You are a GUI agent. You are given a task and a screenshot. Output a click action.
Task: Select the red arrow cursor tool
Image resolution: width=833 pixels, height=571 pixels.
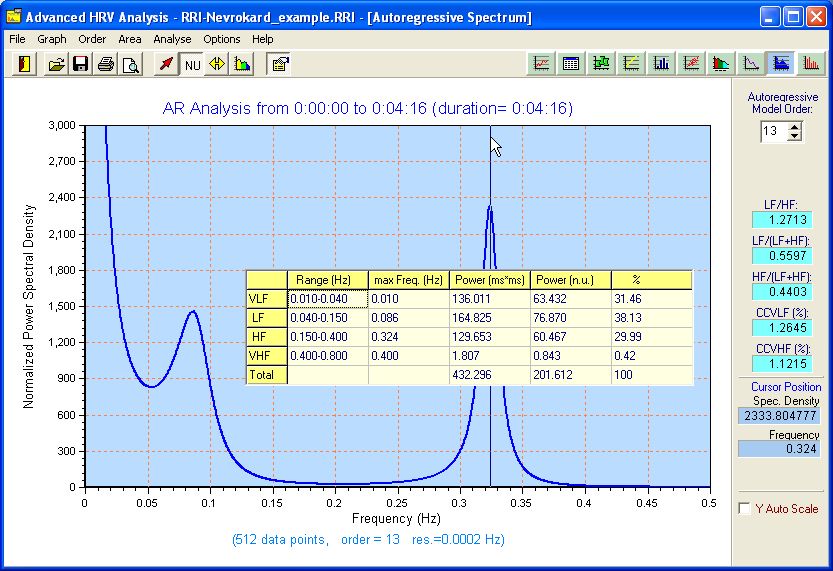tap(167, 64)
